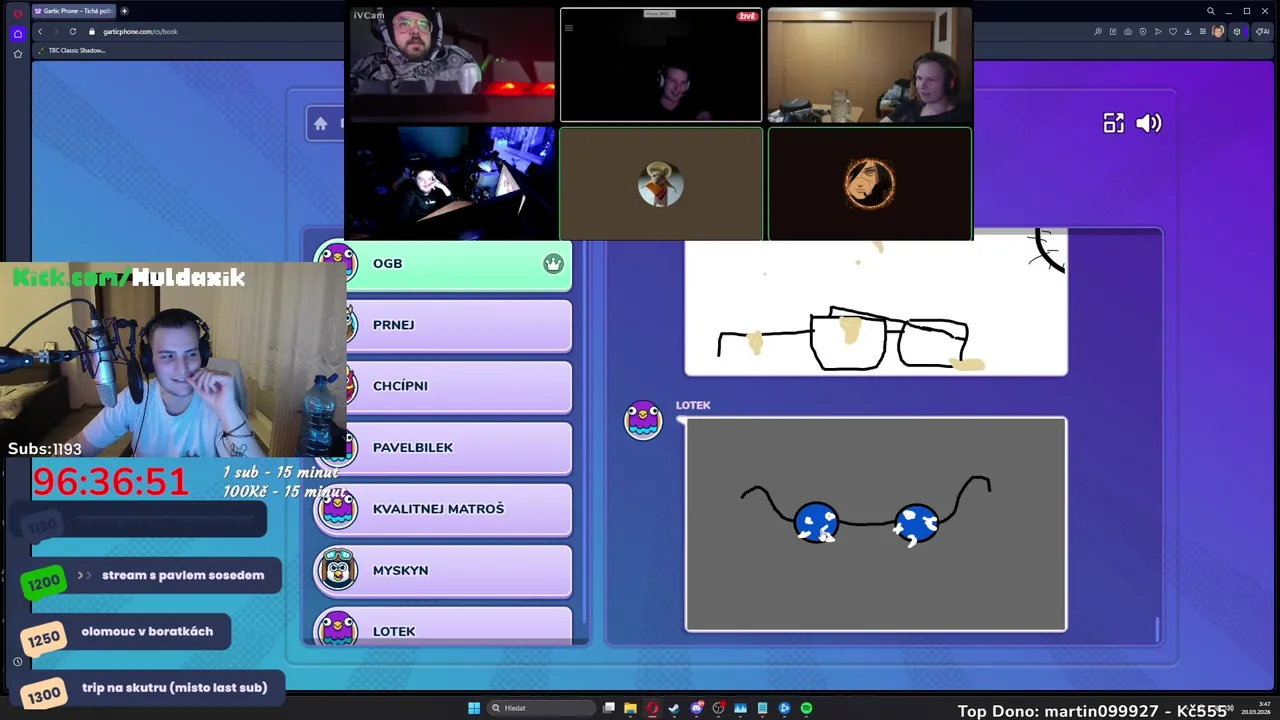
Task: Open Steam from the taskbar
Action: point(674,708)
